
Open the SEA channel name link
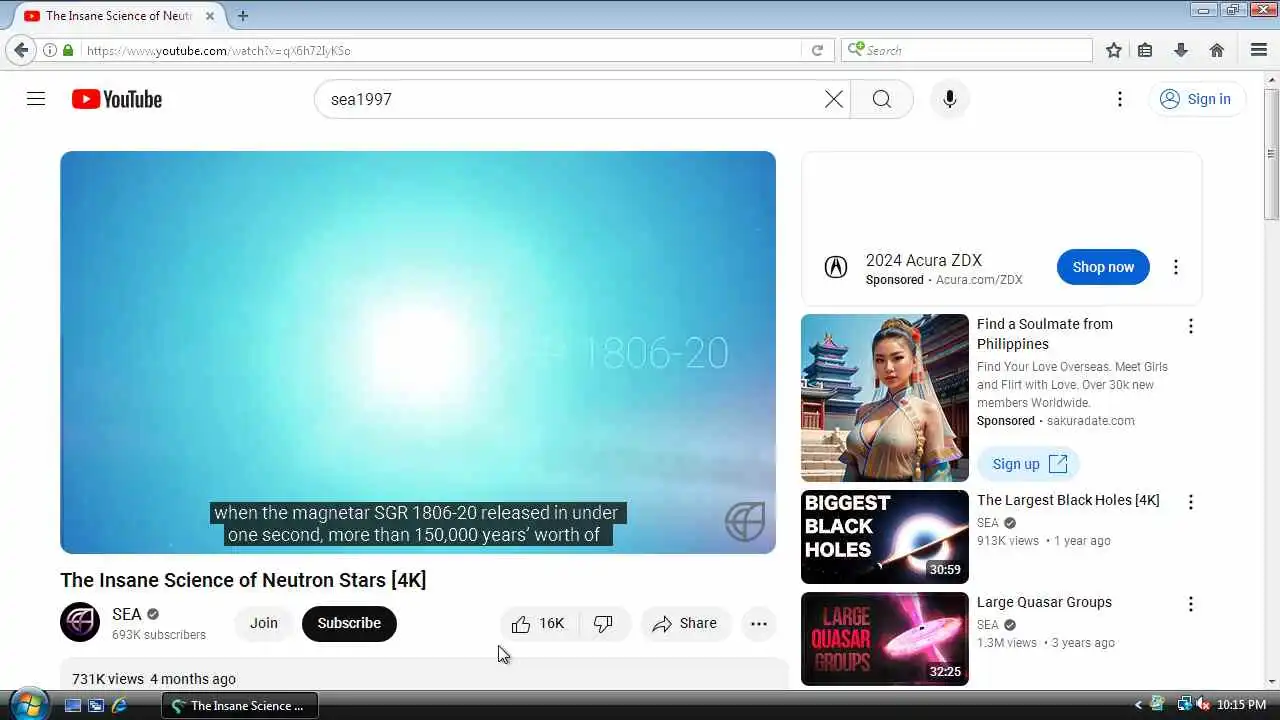(127, 614)
